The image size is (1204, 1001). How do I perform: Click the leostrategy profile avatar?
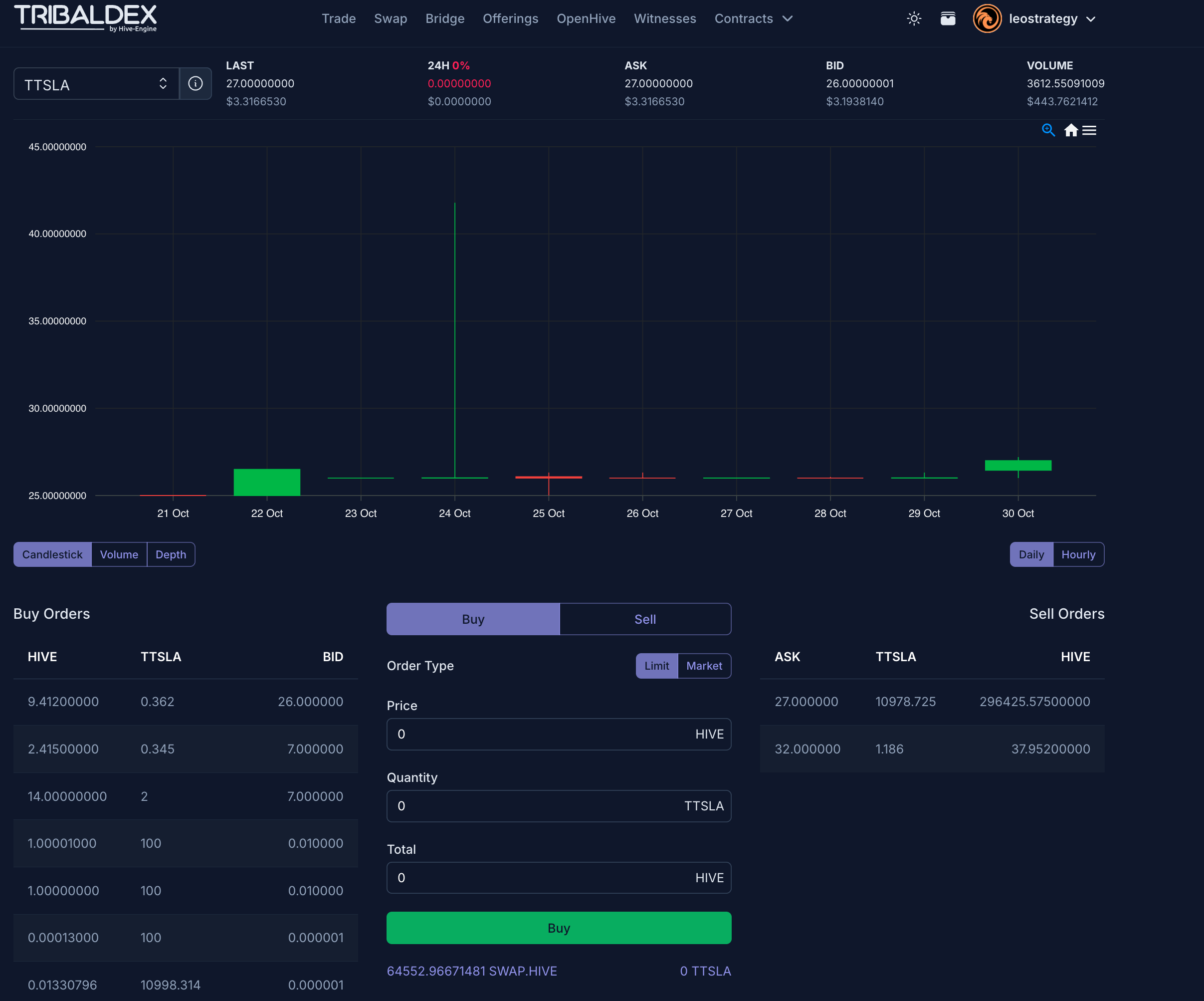[987, 19]
